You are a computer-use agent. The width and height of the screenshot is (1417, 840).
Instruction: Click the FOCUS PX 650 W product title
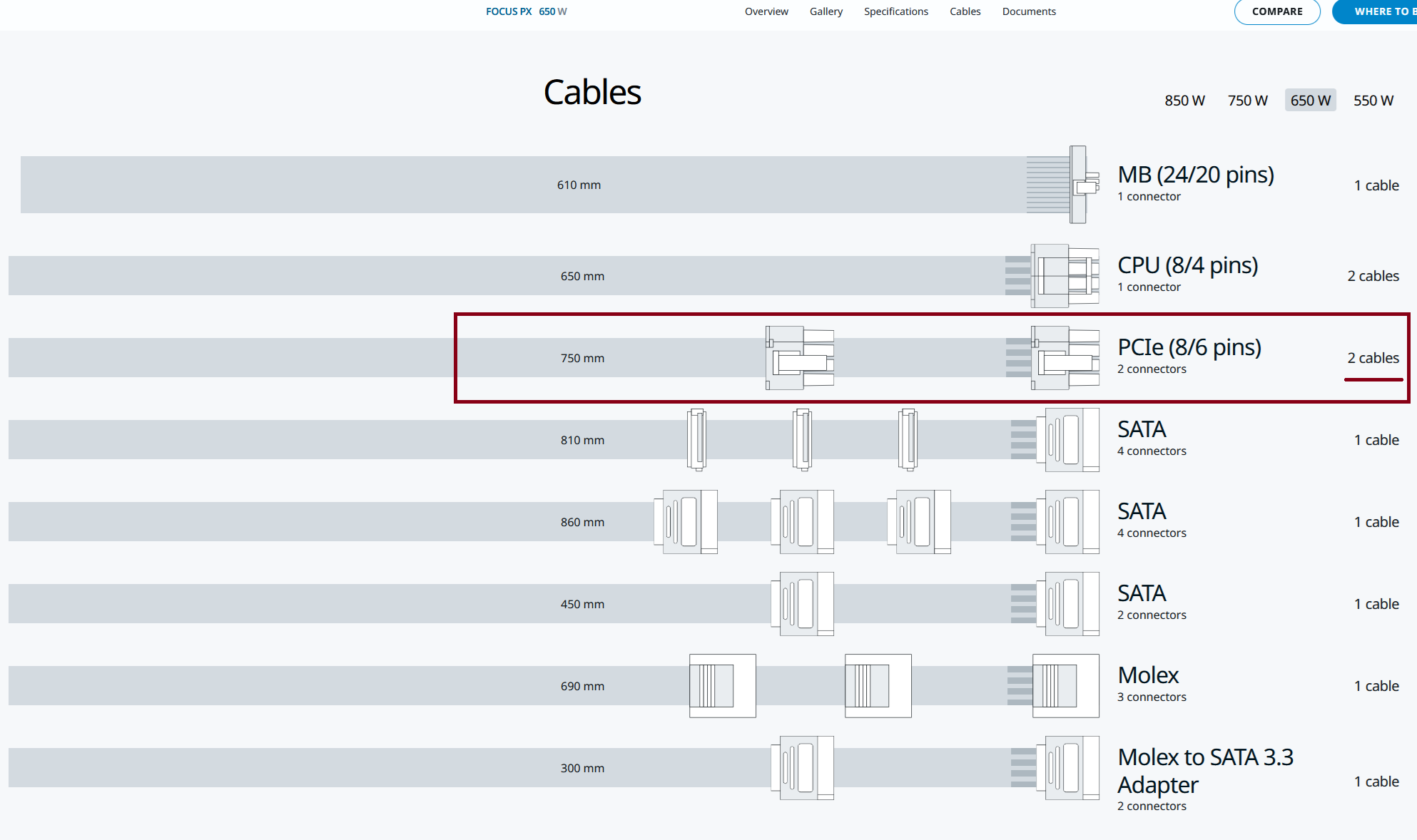click(526, 11)
